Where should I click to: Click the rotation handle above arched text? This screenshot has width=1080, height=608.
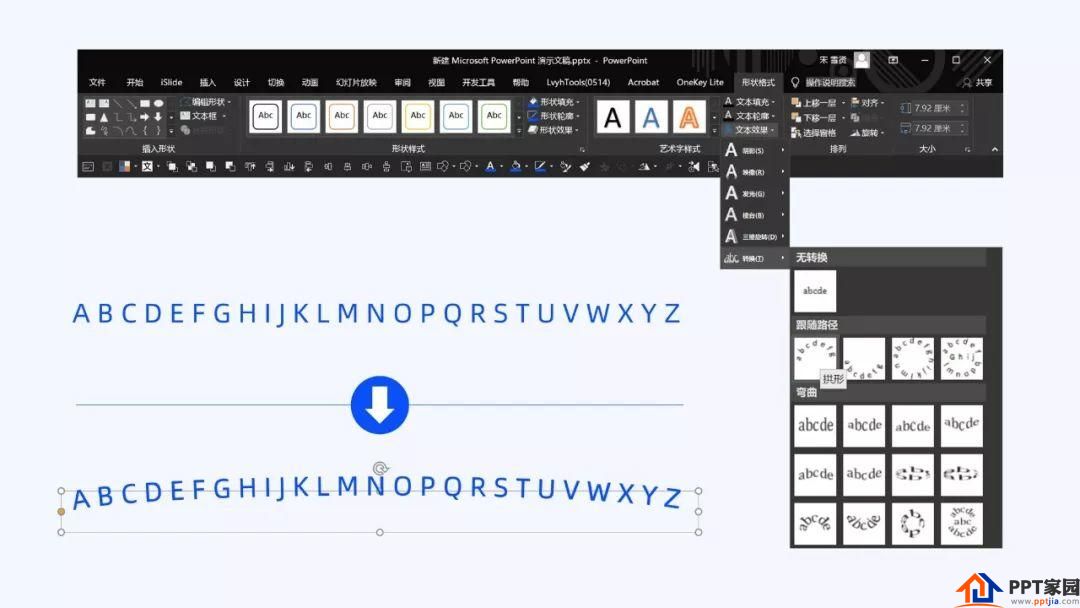point(380,468)
